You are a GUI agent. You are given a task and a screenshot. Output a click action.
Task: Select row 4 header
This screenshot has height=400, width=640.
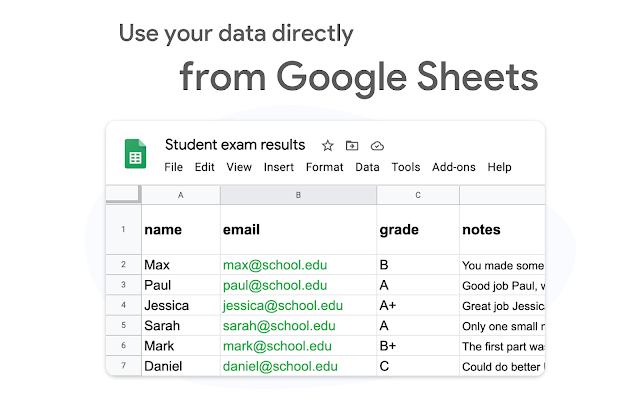click(x=123, y=305)
